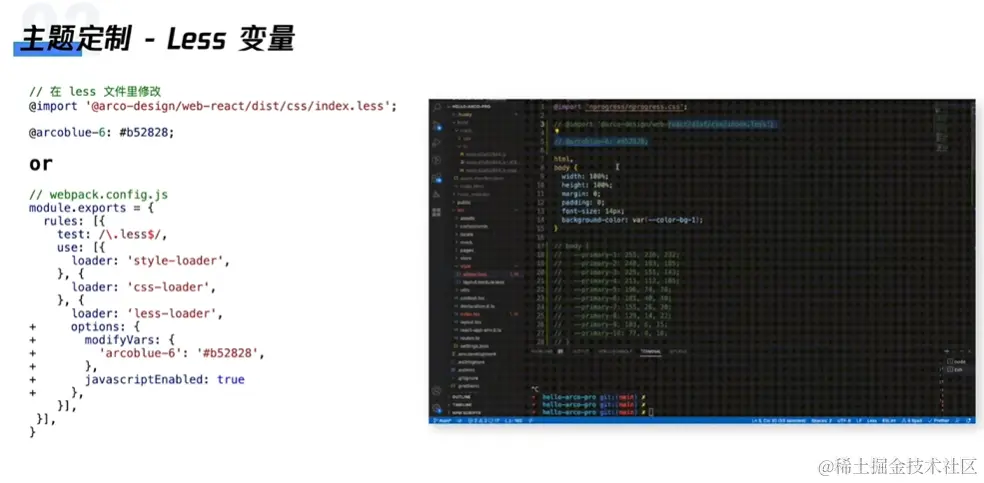
Task: Open Accounts icon above the gear
Action: tap(437, 391)
